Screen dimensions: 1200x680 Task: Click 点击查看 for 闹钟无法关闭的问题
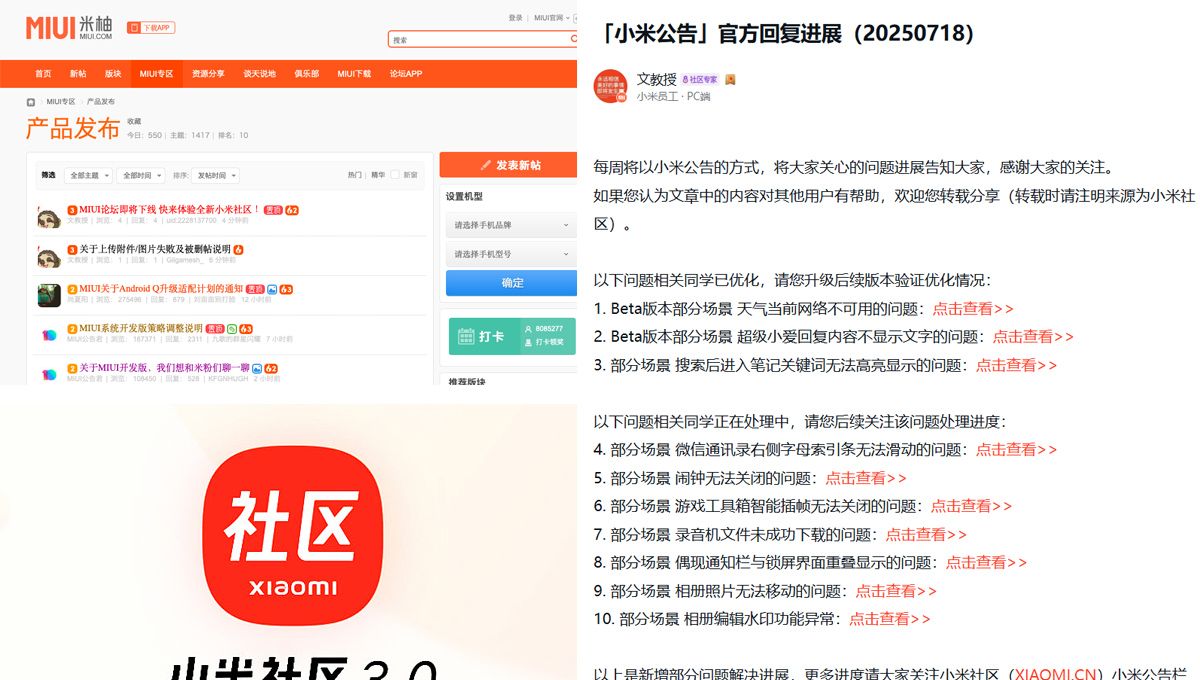tap(866, 478)
